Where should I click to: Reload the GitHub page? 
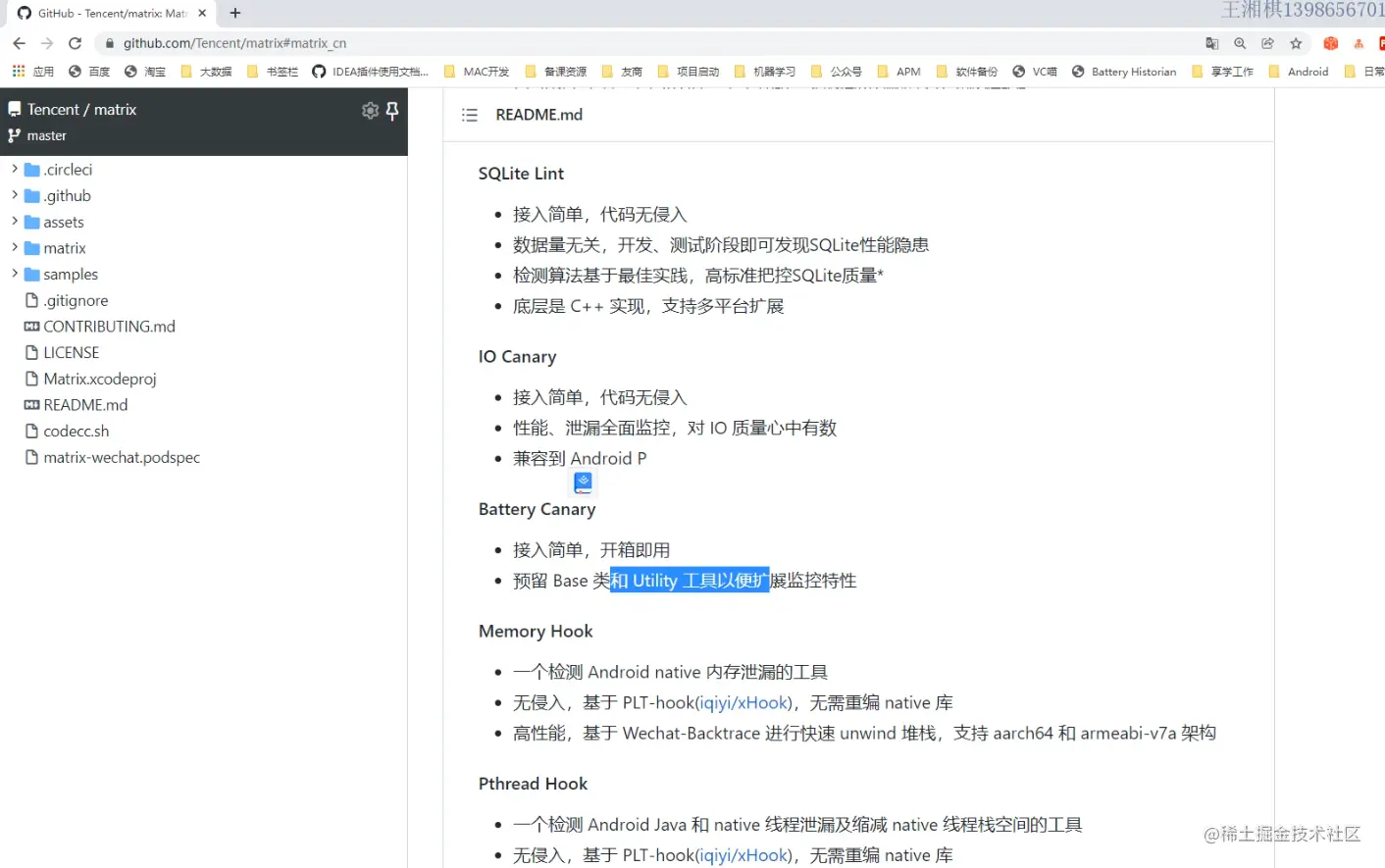pyautogui.click(x=75, y=43)
